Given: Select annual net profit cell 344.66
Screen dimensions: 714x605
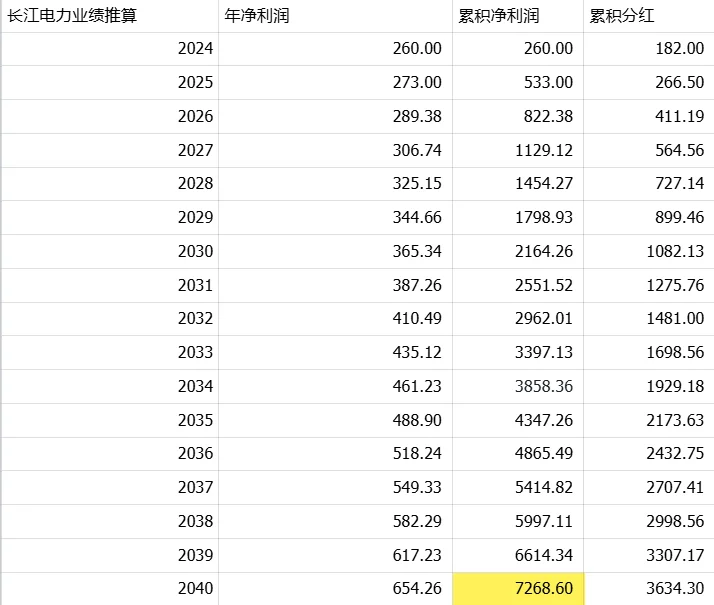Looking at the screenshot, I should click(x=336, y=218).
